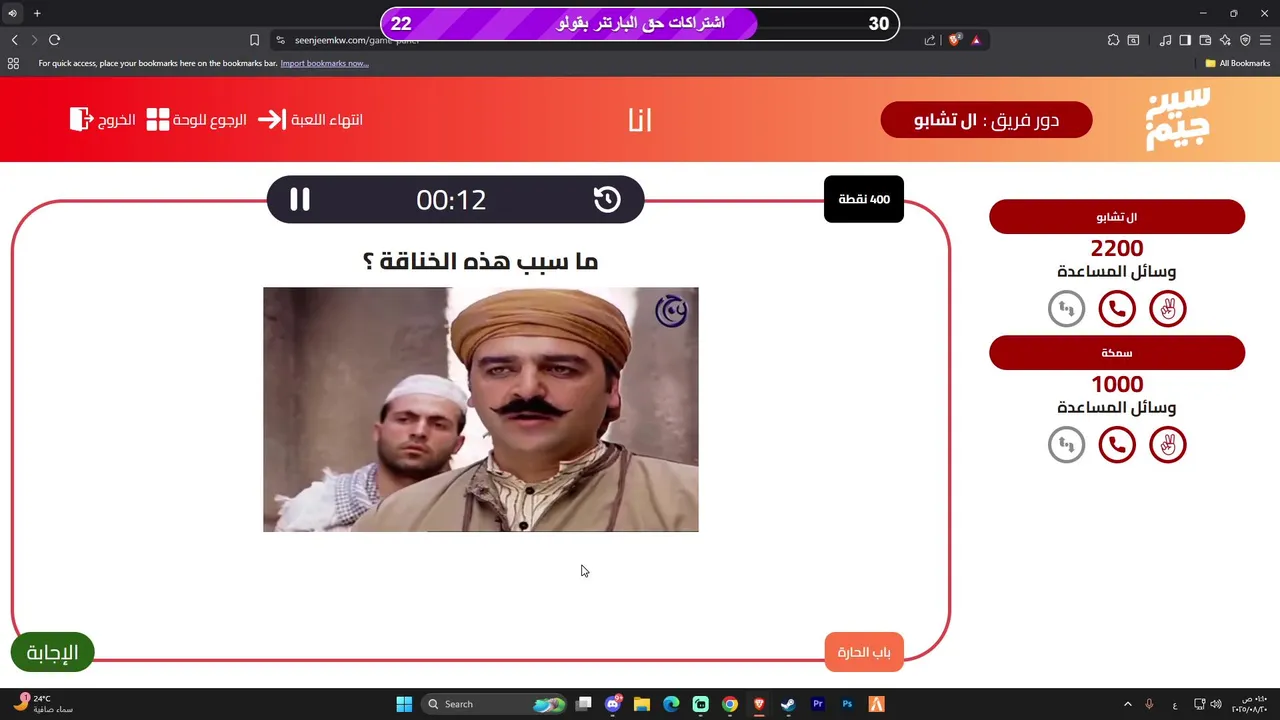The image size is (1280, 720).
Task: Click the باب الحارة category label
Action: point(864,652)
